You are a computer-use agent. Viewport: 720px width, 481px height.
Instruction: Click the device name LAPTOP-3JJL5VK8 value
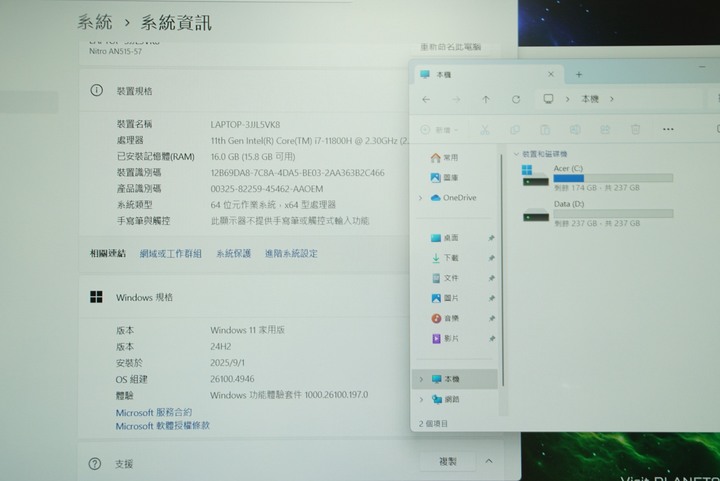coord(245,125)
